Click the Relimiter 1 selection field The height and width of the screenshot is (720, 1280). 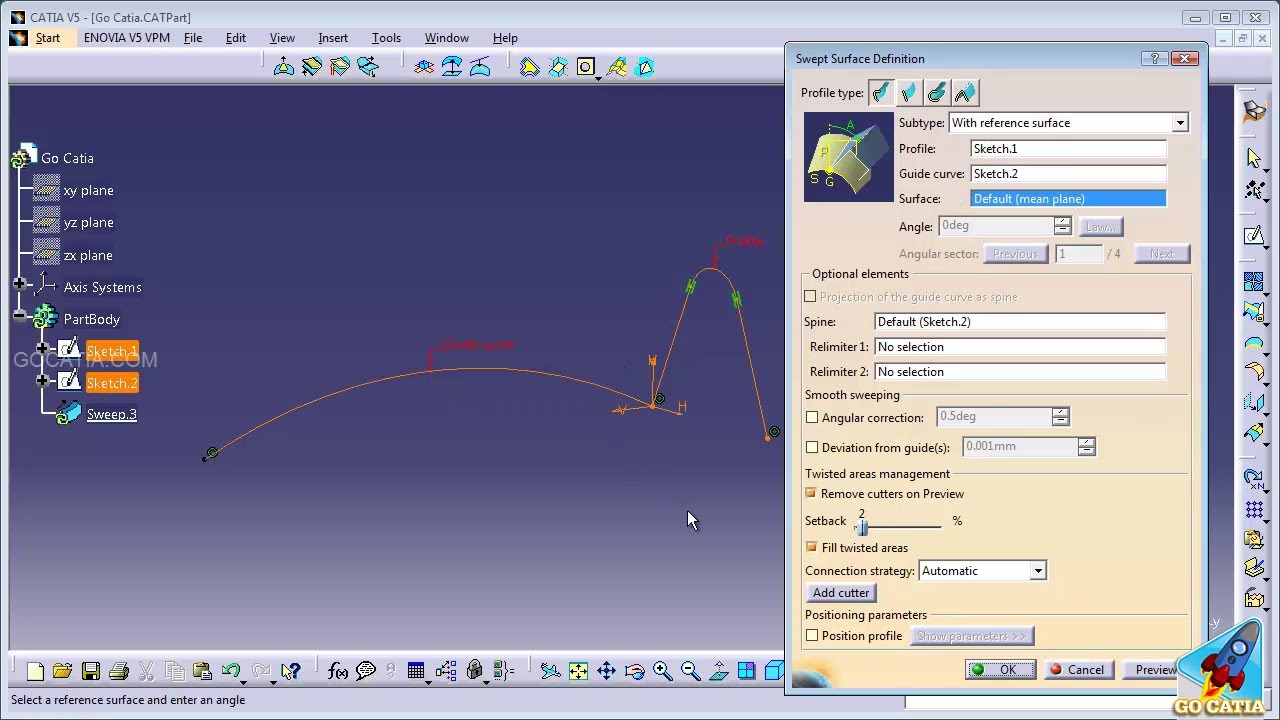(x=1020, y=347)
